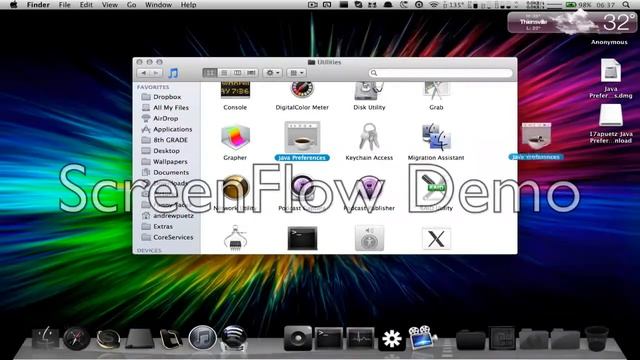The height and width of the screenshot is (360, 640).
Task: Select the Grapher app icon
Action: (x=235, y=138)
